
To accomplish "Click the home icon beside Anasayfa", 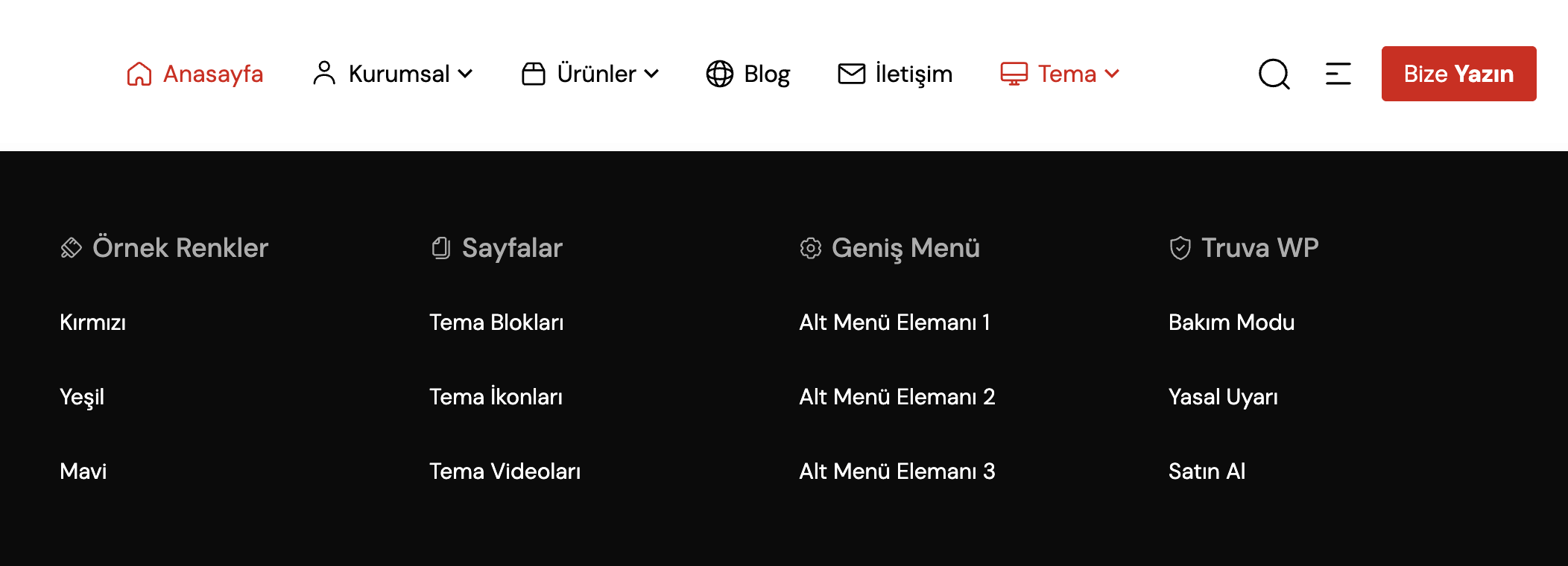I will pos(139,74).
